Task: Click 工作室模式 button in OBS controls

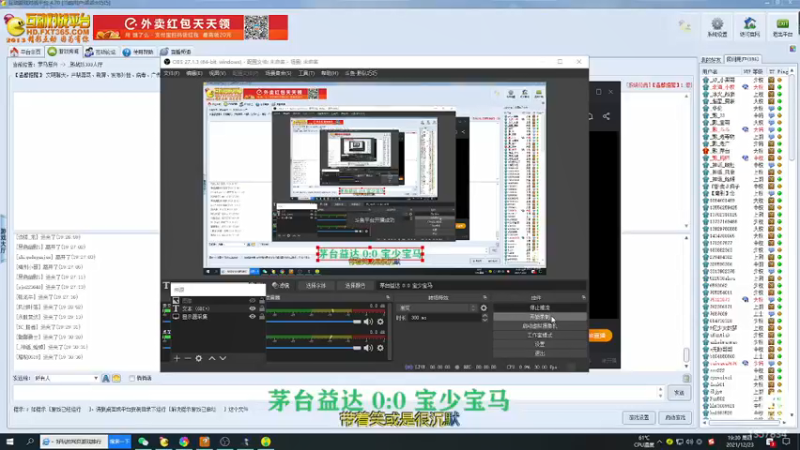Action: point(539,335)
